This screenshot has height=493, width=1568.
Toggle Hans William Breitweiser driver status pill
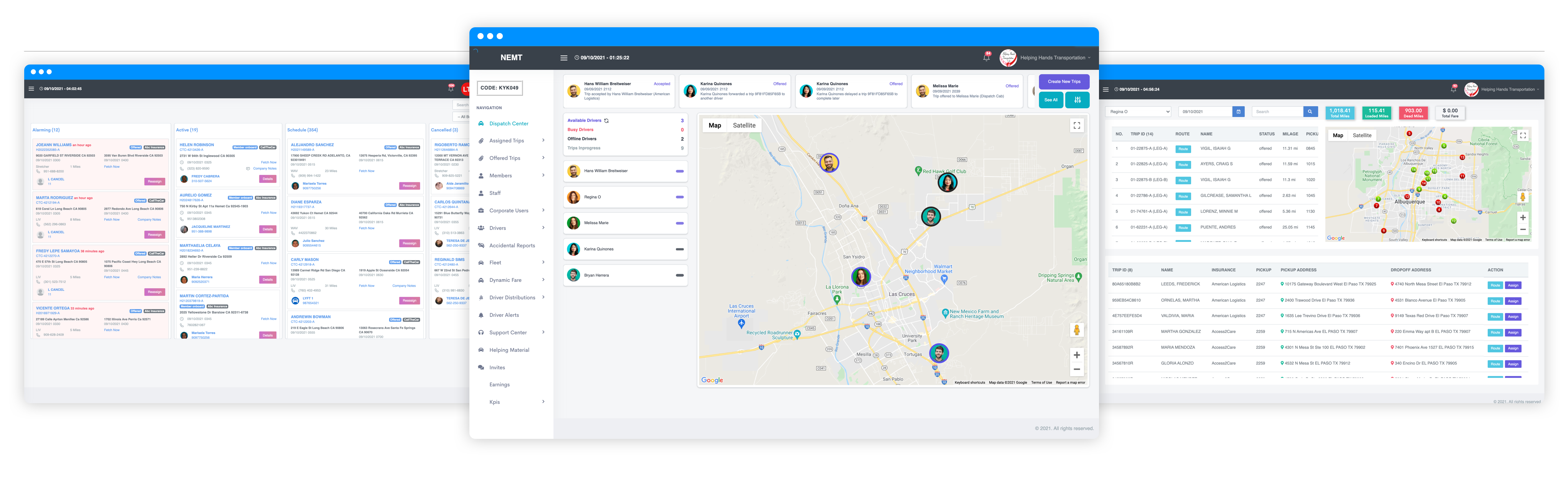[x=679, y=171]
